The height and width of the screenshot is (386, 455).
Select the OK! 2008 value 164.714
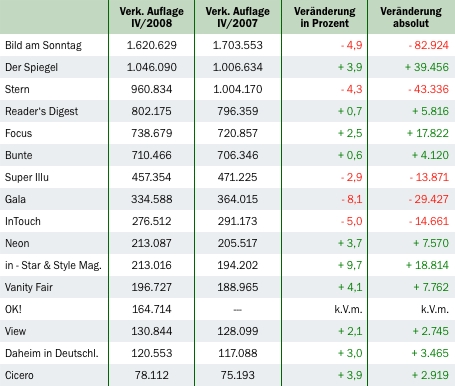coord(152,309)
